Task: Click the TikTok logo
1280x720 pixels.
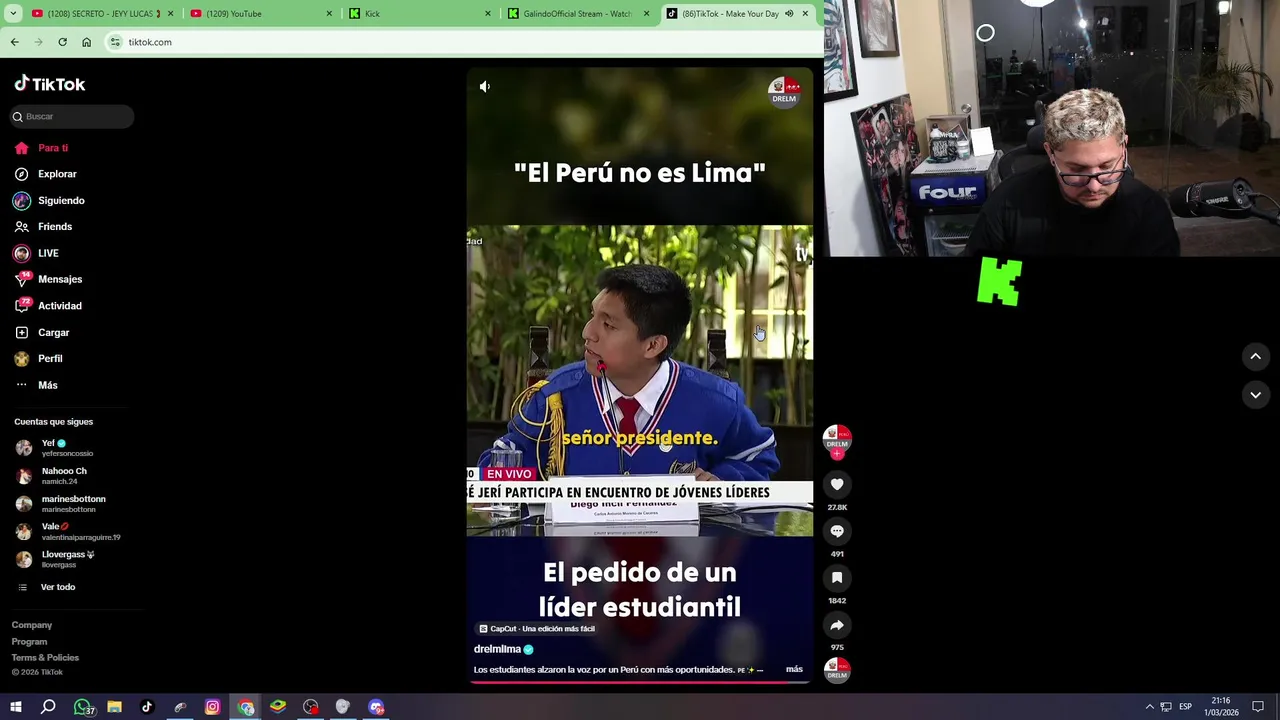Action: (x=50, y=84)
